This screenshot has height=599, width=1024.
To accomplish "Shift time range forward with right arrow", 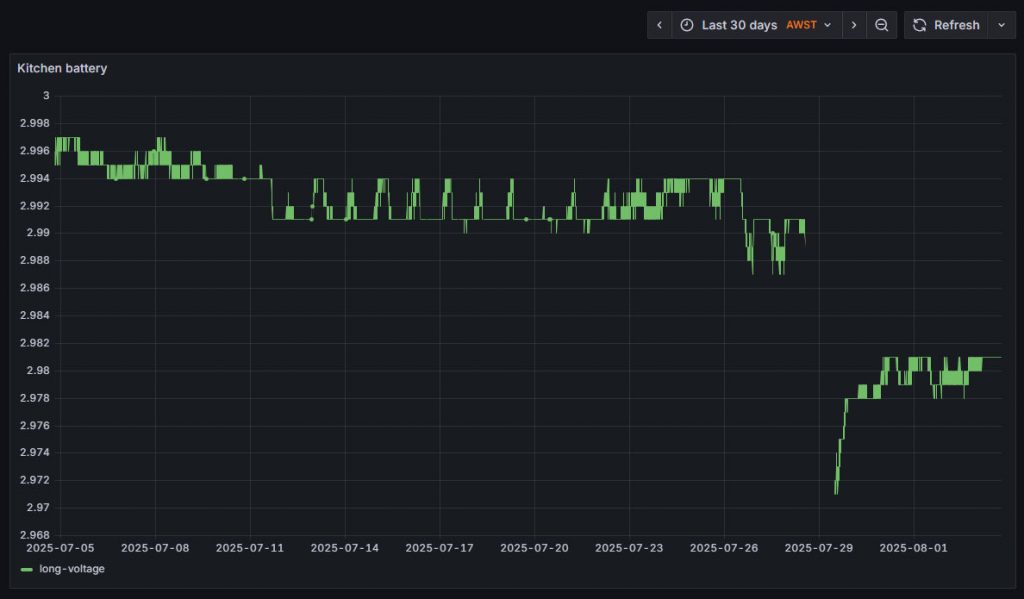I will 854,25.
